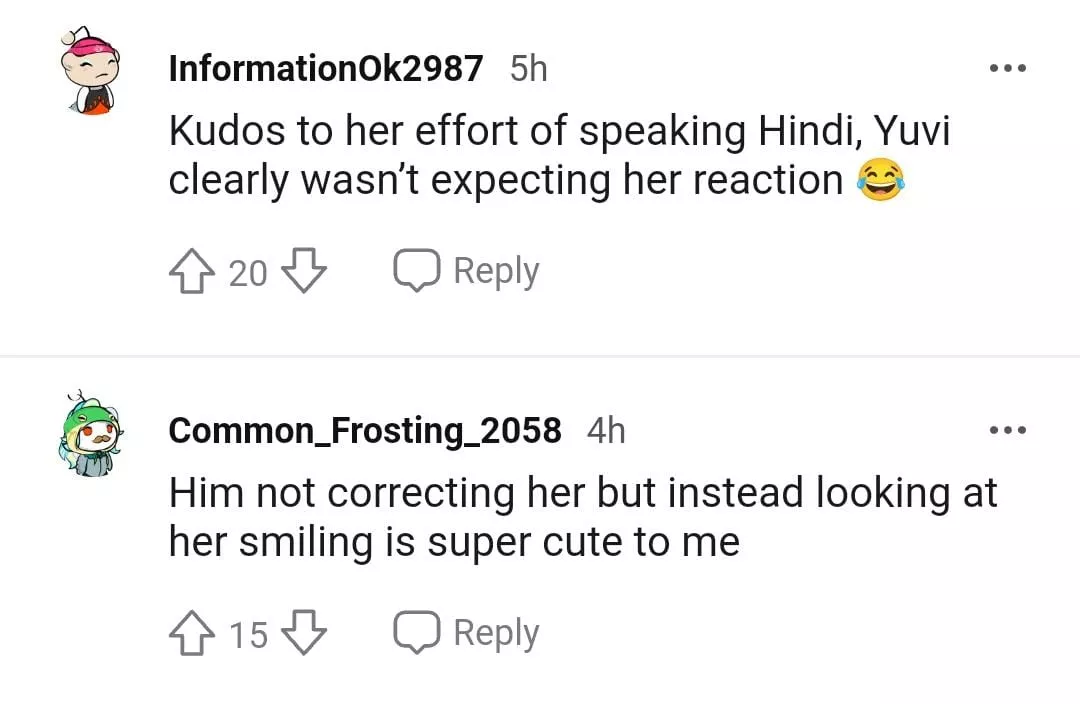The image size is (1080, 704).
Task: Open the Common_Frosting_2058 username link
Action: tap(365, 430)
